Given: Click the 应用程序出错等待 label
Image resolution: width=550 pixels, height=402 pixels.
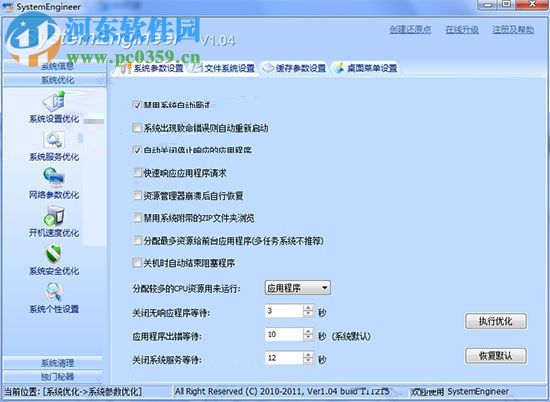Looking at the screenshot, I should (x=167, y=337).
